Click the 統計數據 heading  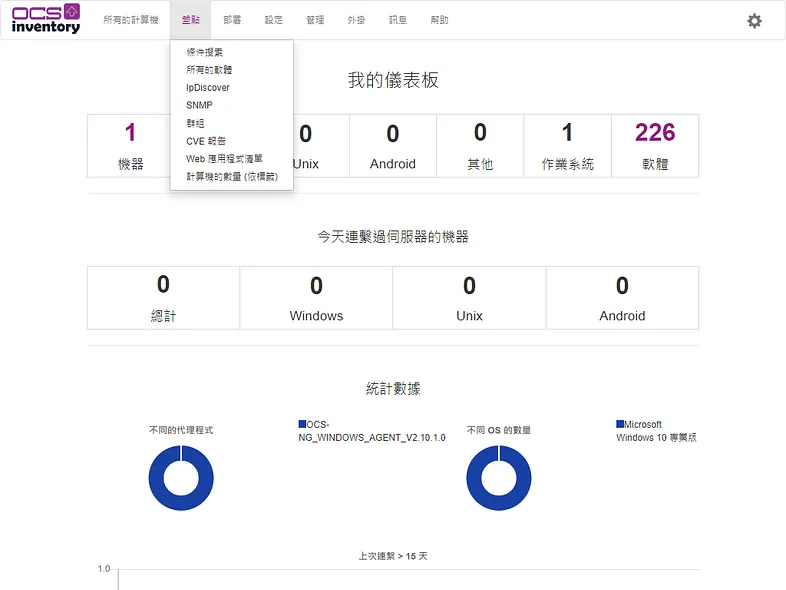tap(393, 388)
